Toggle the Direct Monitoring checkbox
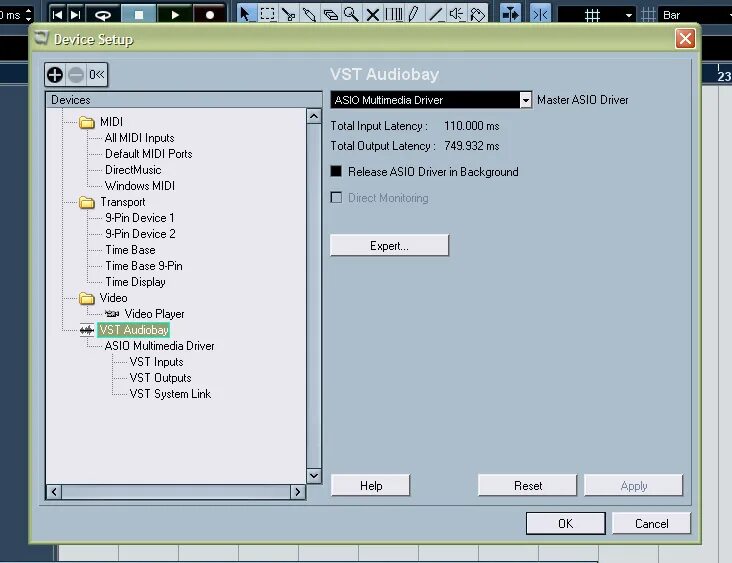732x563 pixels. tap(336, 197)
